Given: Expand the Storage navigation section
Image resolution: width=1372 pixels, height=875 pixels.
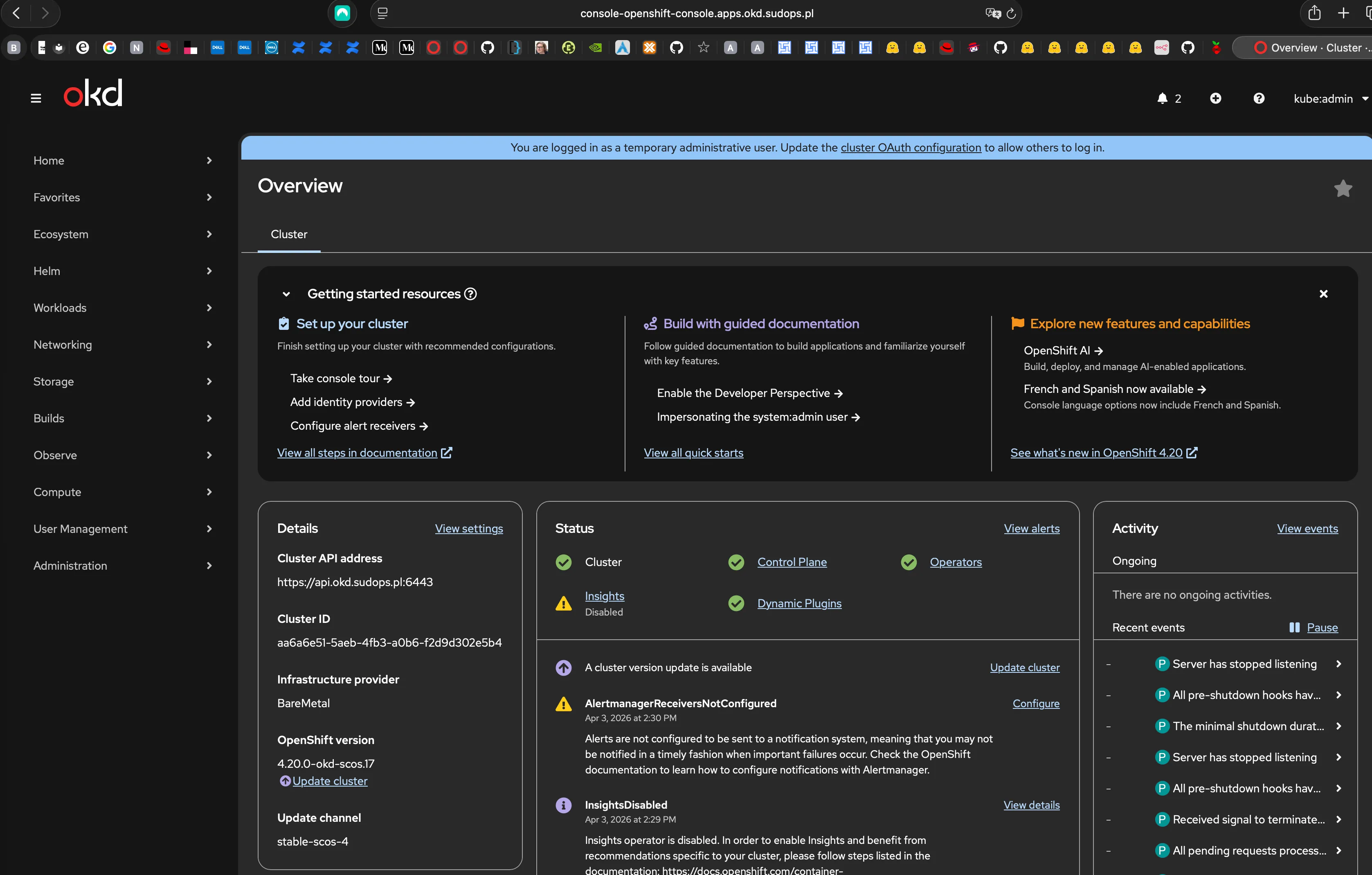Looking at the screenshot, I should [x=122, y=382].
